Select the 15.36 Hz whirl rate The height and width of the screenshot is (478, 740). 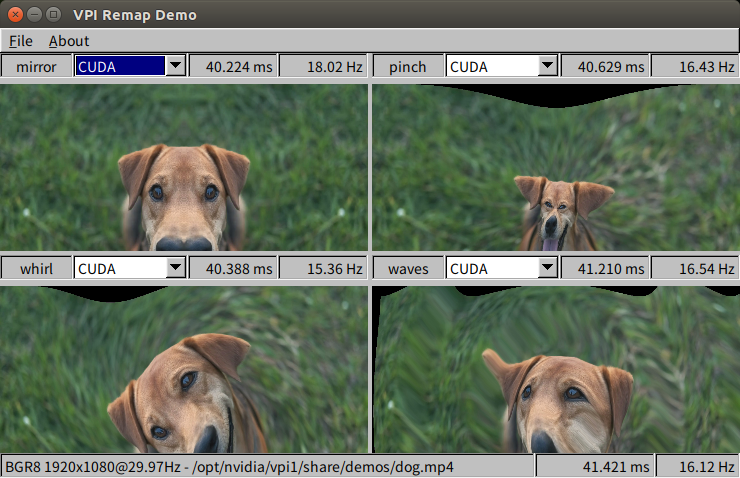[x=323, y=268]
